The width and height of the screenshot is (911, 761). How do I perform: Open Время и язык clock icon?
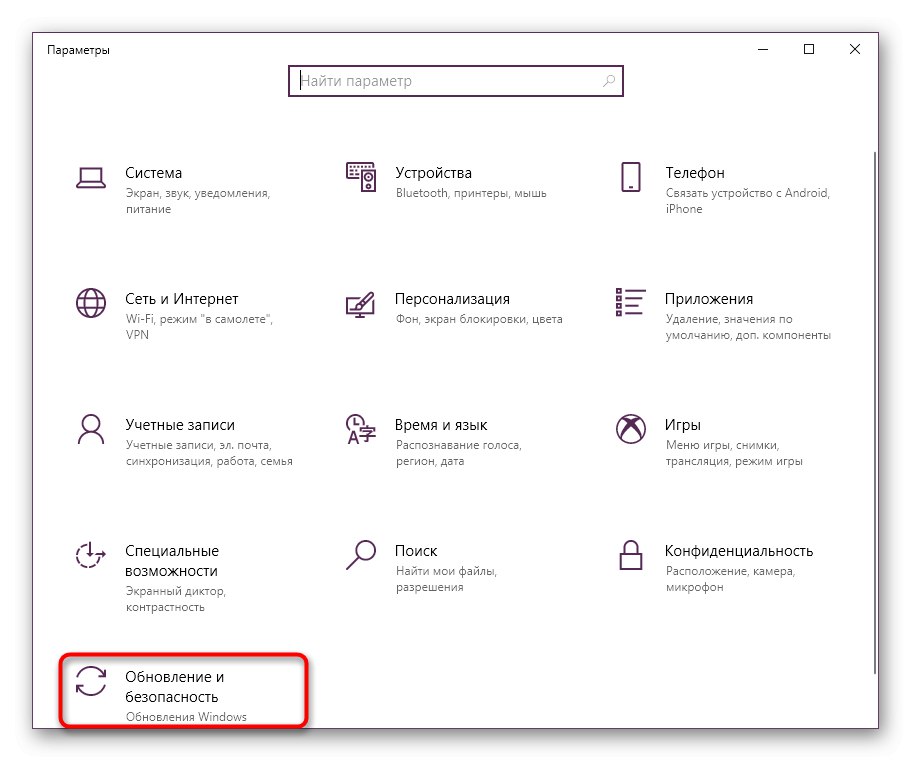360,429
